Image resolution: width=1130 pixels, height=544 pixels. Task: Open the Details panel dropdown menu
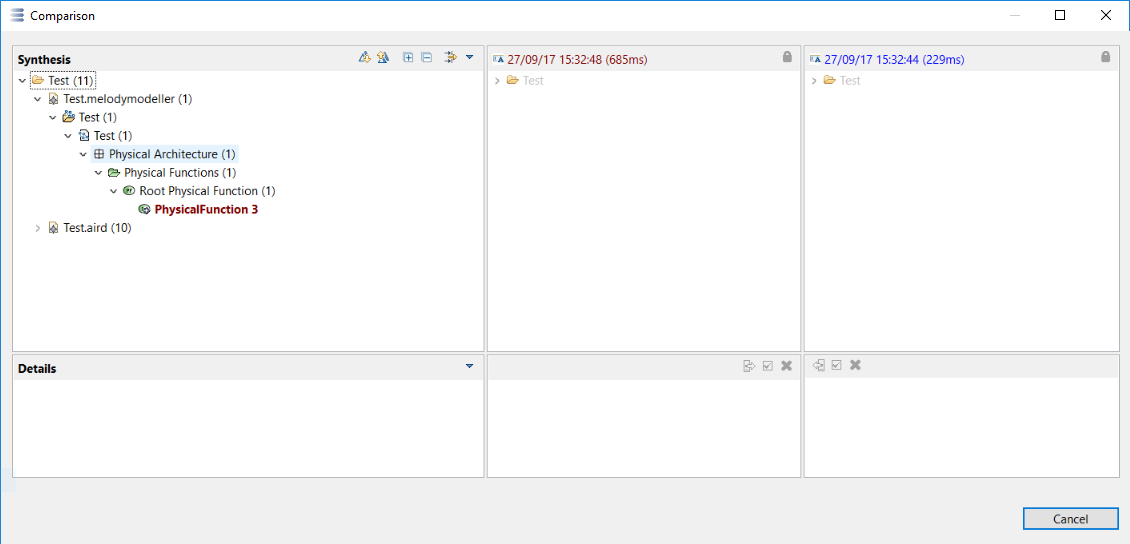[x=470, y=367]
